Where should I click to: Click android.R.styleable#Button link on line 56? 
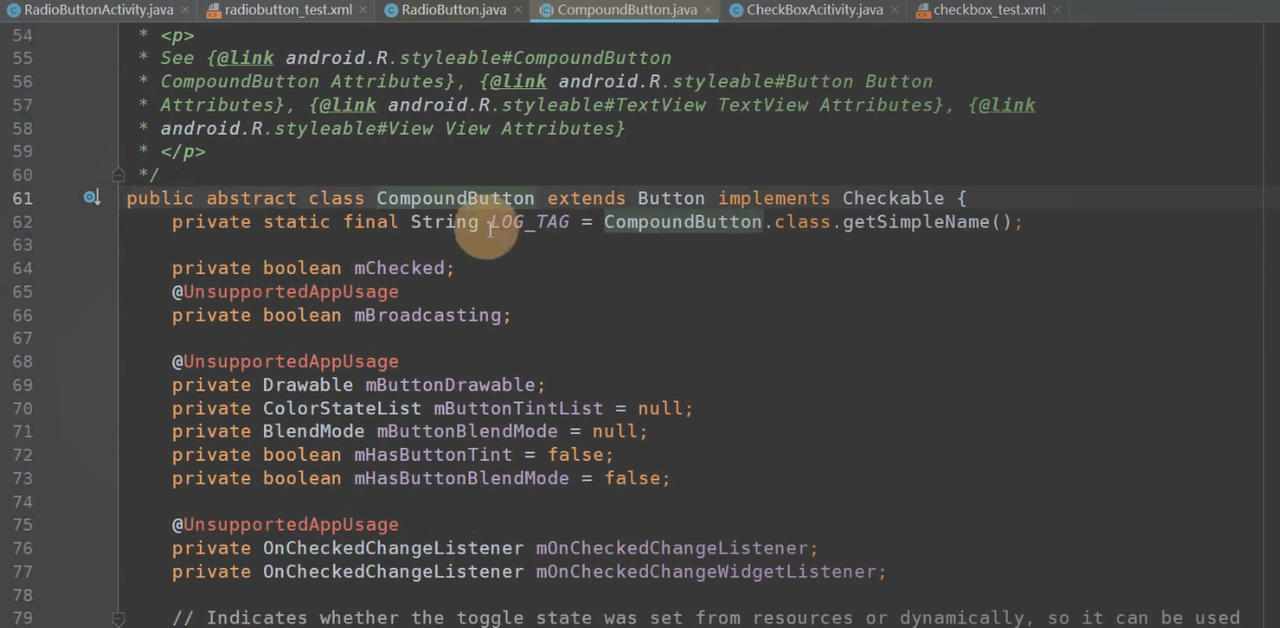[x=705, y=82]
